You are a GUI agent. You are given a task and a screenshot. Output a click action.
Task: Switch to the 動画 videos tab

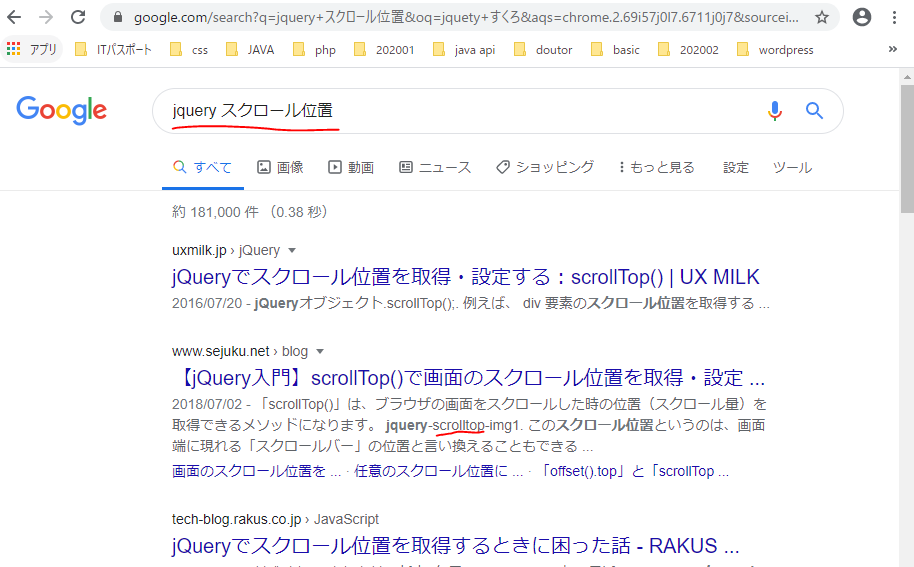tap(351, 168)
